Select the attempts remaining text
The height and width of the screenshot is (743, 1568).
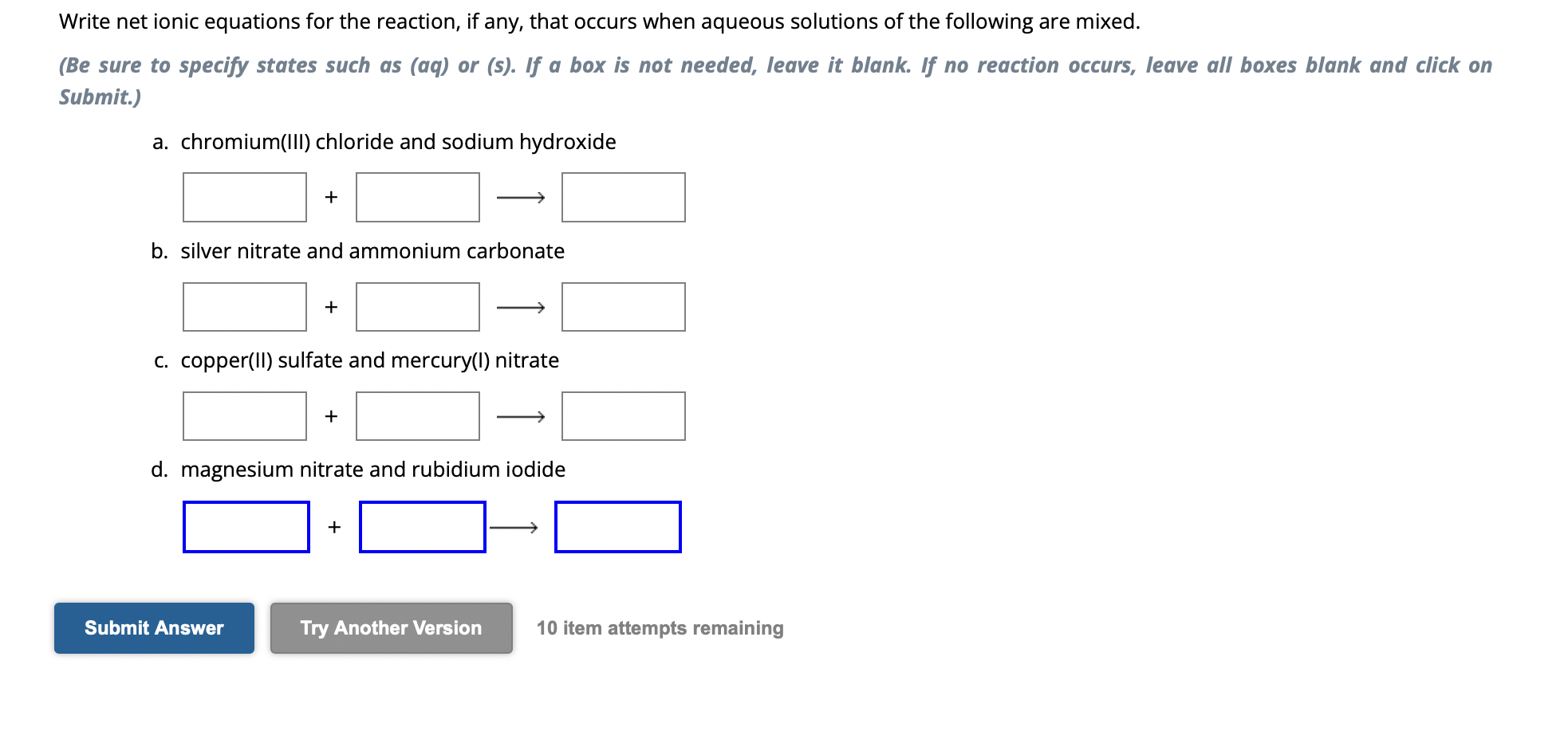click(x=660, y=628)
